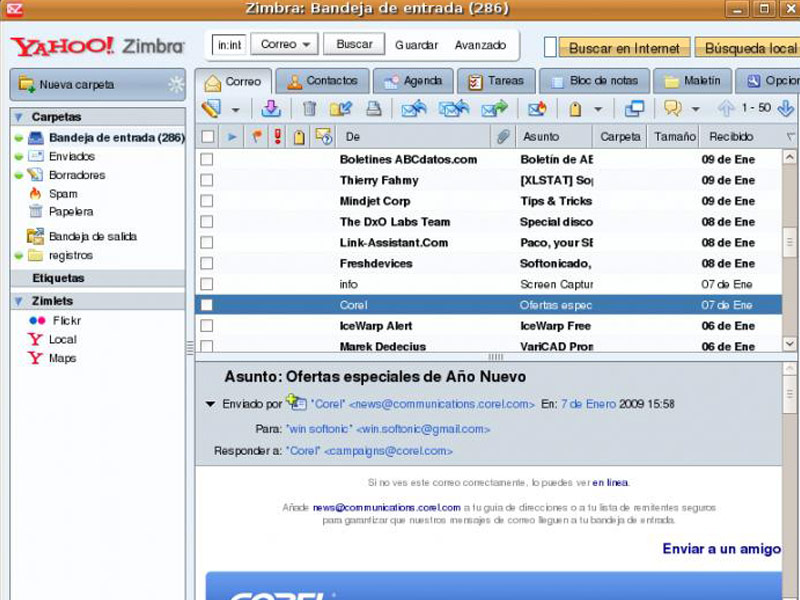Open the Correo search type dropdown
This screenshot has width=800, height=600.
285,44
